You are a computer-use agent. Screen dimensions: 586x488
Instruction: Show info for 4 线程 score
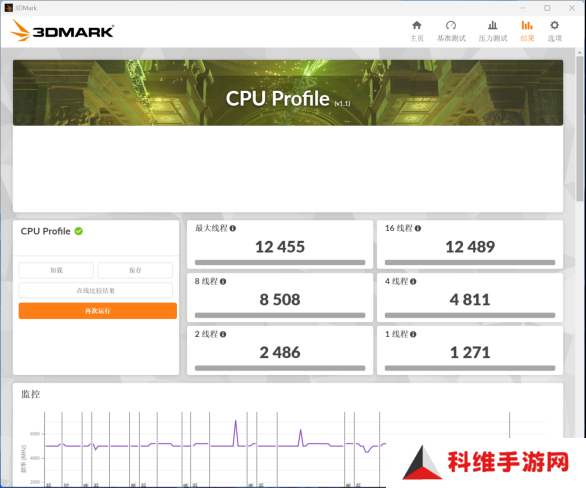(413, 281)
